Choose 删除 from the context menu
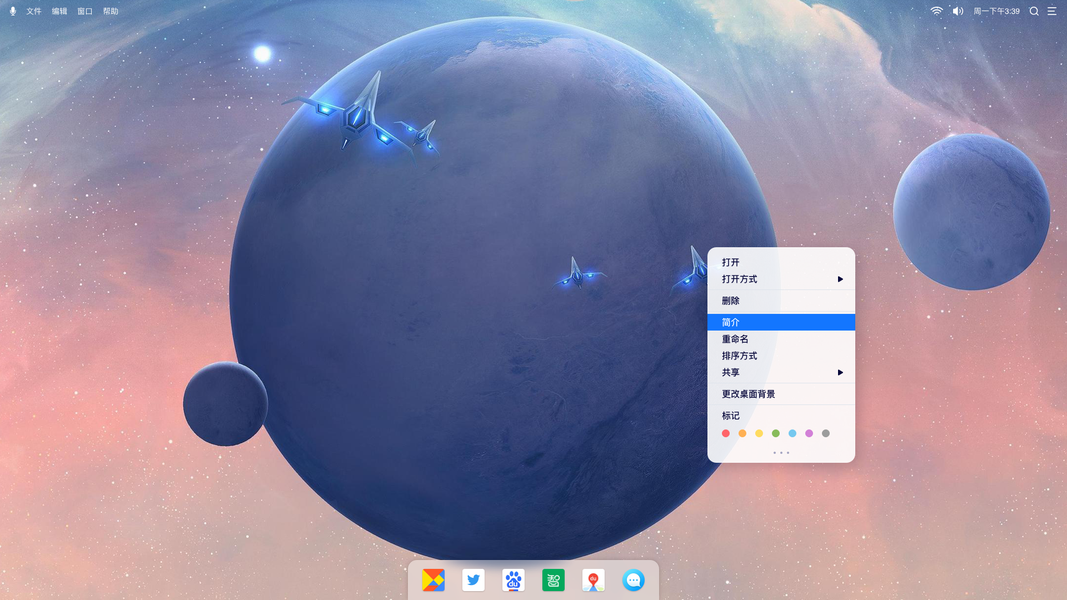 781,300
